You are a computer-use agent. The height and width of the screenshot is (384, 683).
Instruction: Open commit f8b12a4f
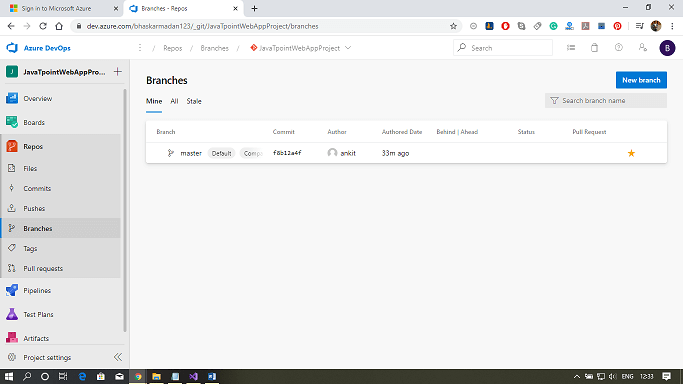click(x=287, y=153)
